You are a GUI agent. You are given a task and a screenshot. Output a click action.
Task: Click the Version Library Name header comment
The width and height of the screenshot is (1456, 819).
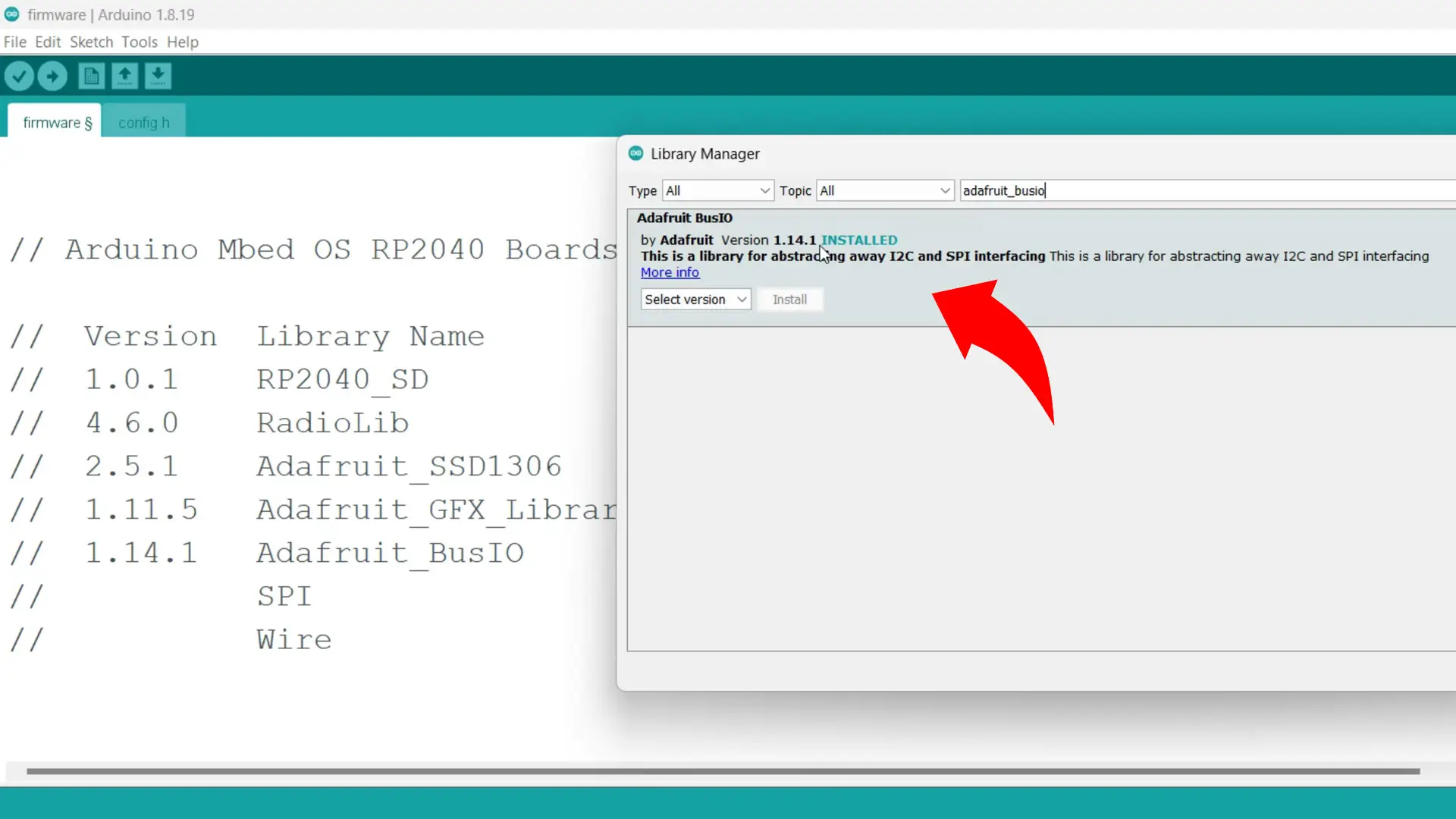pyautogui.click(x=247, y=336)
